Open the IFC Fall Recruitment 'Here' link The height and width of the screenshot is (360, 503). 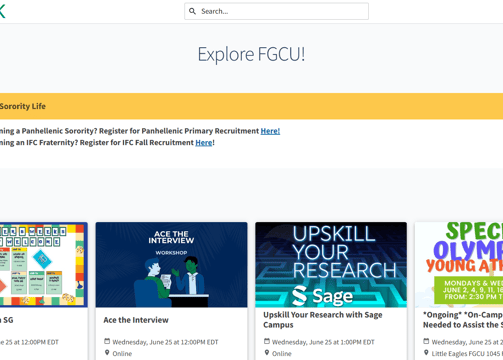204,143
